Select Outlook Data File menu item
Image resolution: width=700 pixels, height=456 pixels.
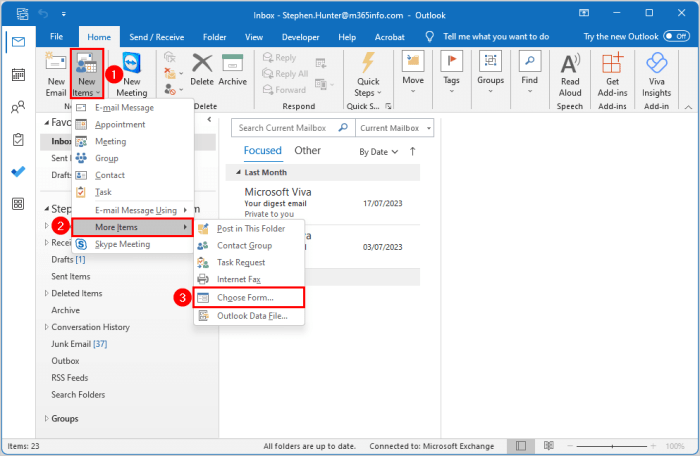pyautogui.click(x=249, y=316)
